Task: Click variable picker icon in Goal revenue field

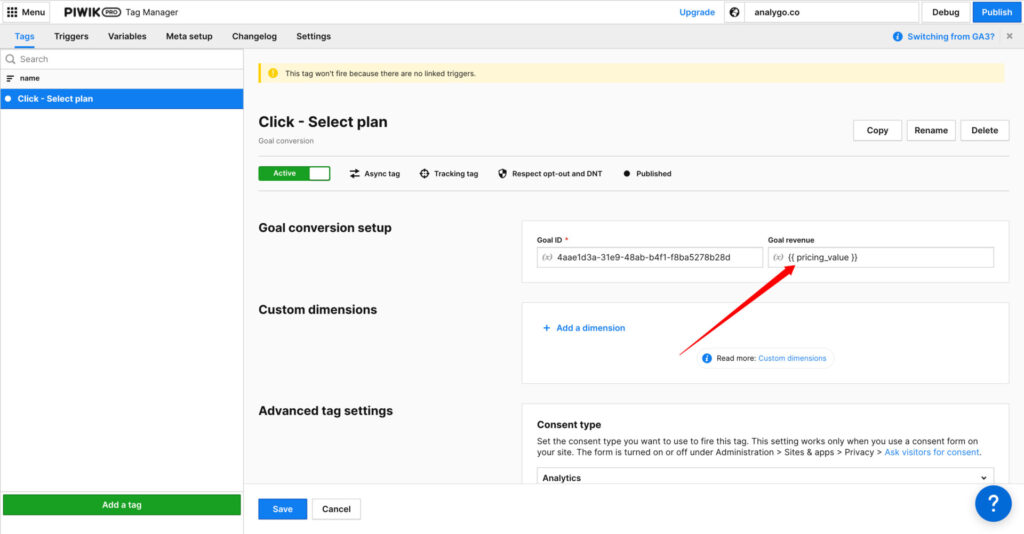Action: 778,258
